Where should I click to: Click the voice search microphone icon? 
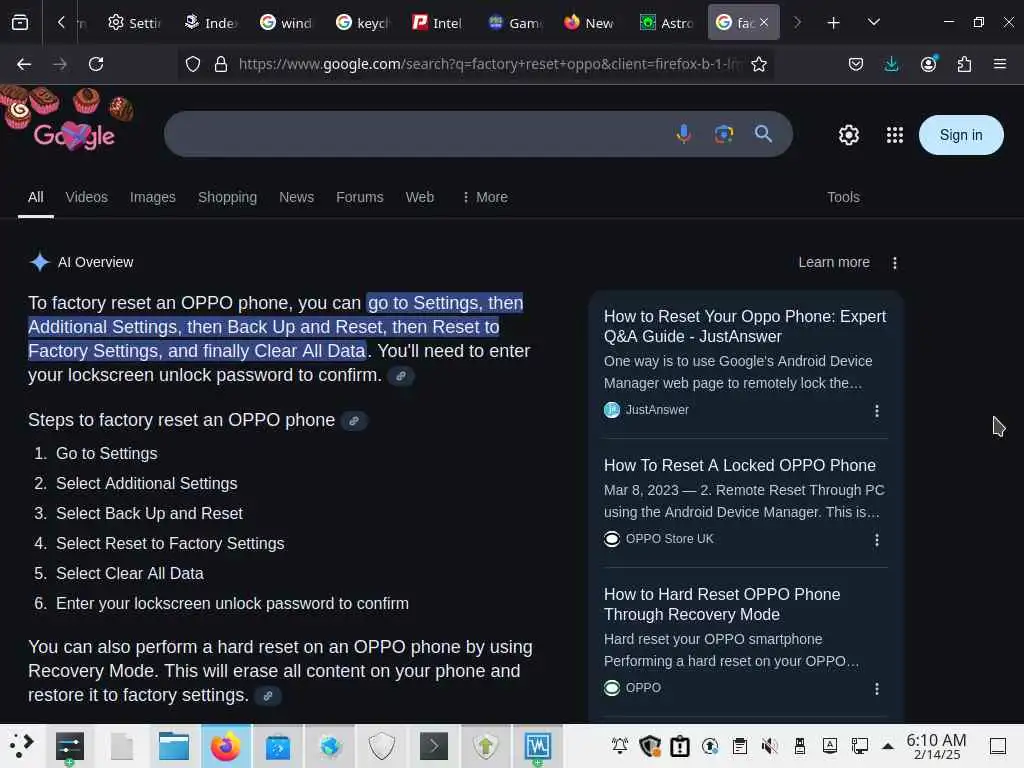(684, 134)
